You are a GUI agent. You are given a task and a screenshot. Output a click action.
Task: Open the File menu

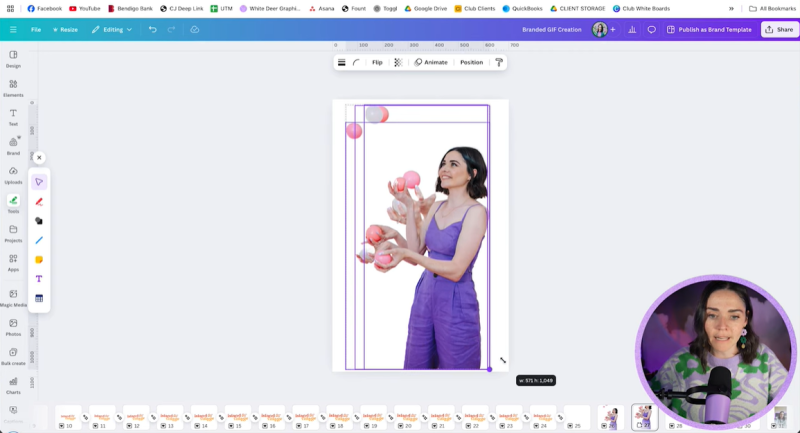point(36,30)
